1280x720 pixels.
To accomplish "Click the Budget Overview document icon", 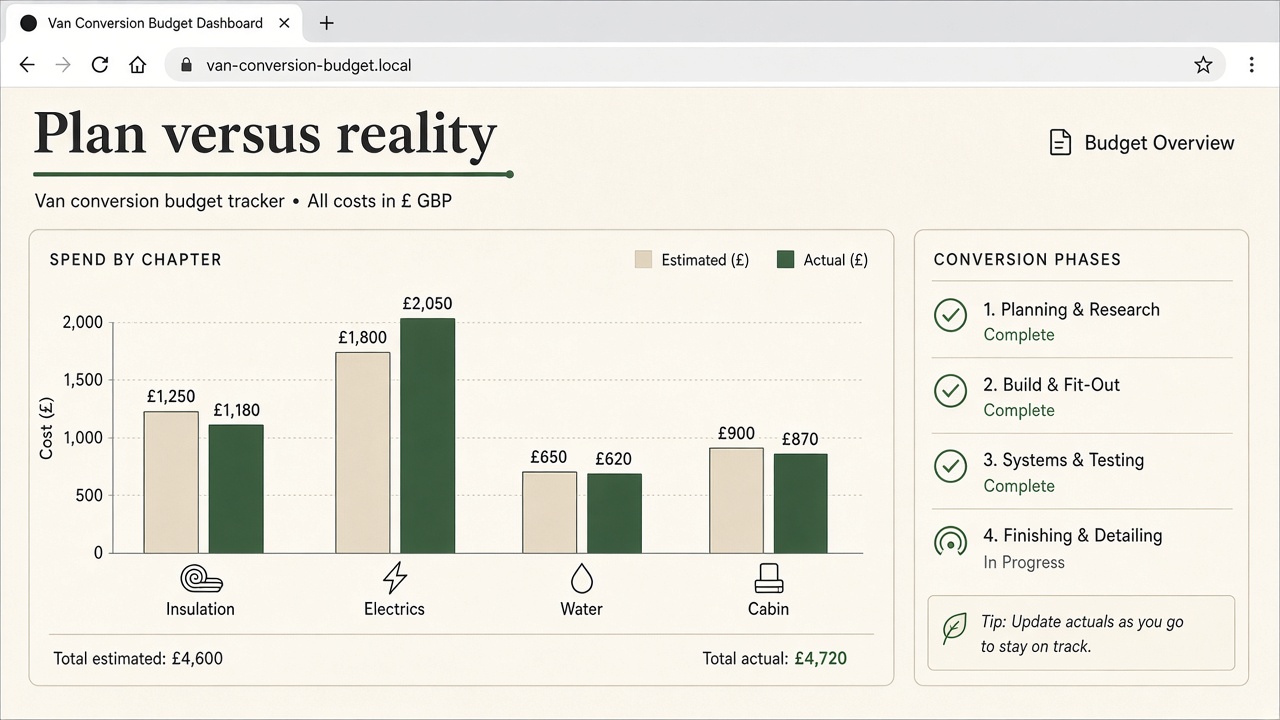I will 1060,143.
